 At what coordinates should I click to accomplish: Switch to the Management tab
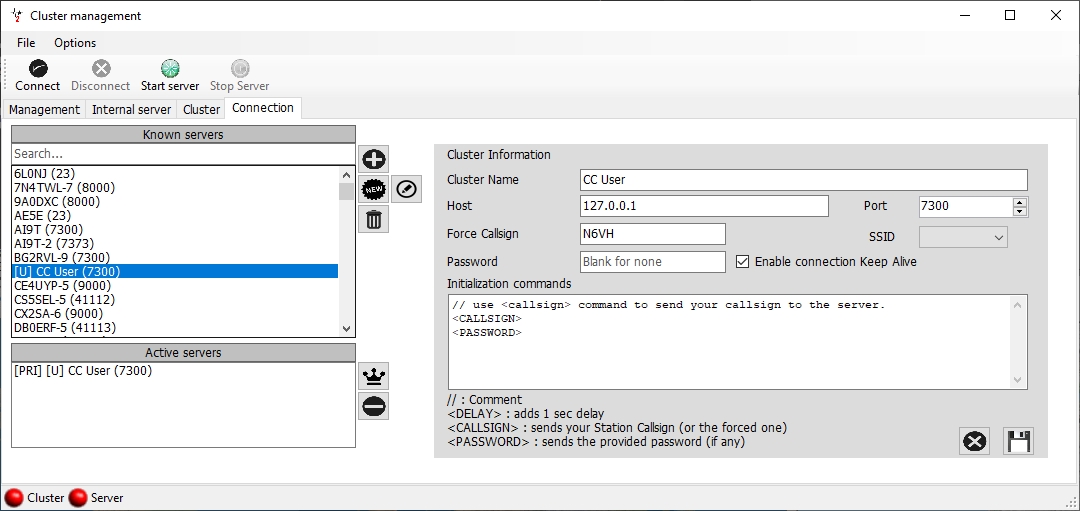point(44,109)
